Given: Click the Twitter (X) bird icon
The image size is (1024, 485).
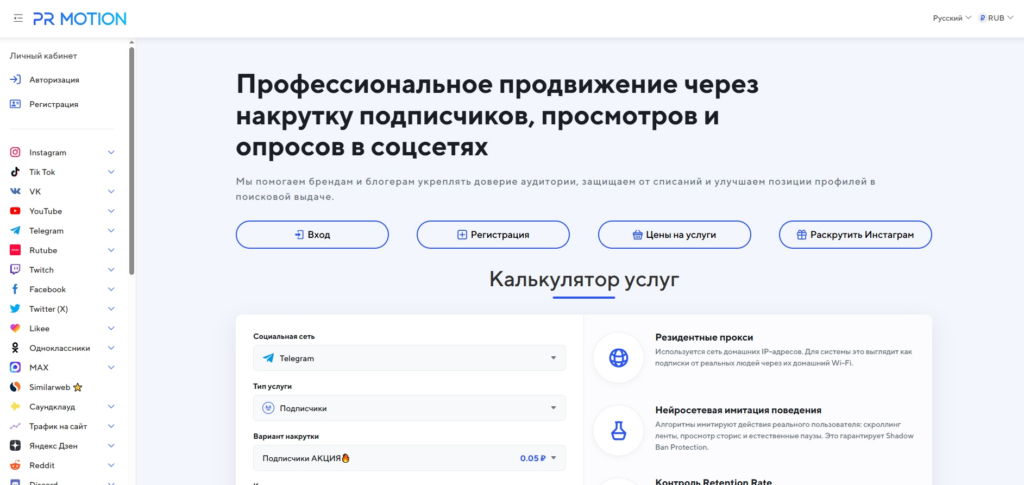Looking at the screenshot, I should click(x=15, y=309).
